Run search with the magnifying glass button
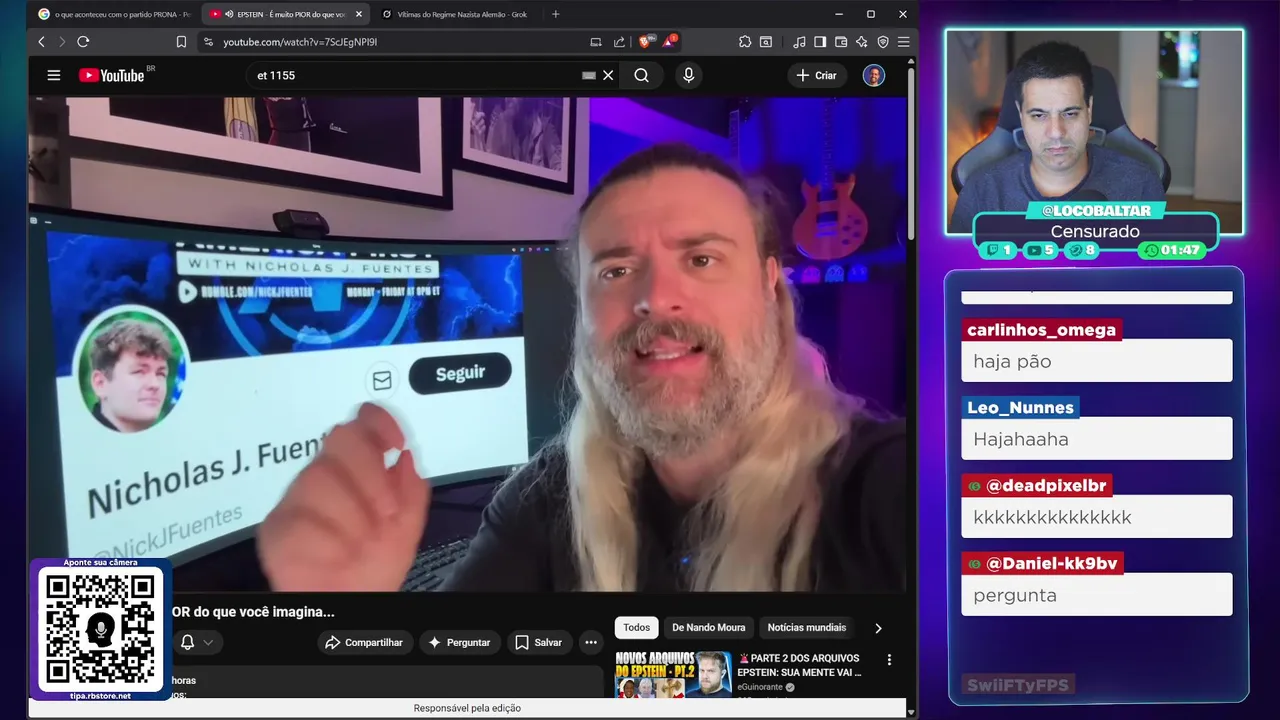The width and height of the screenshot is (1280, 720). [x=641, y=75]
